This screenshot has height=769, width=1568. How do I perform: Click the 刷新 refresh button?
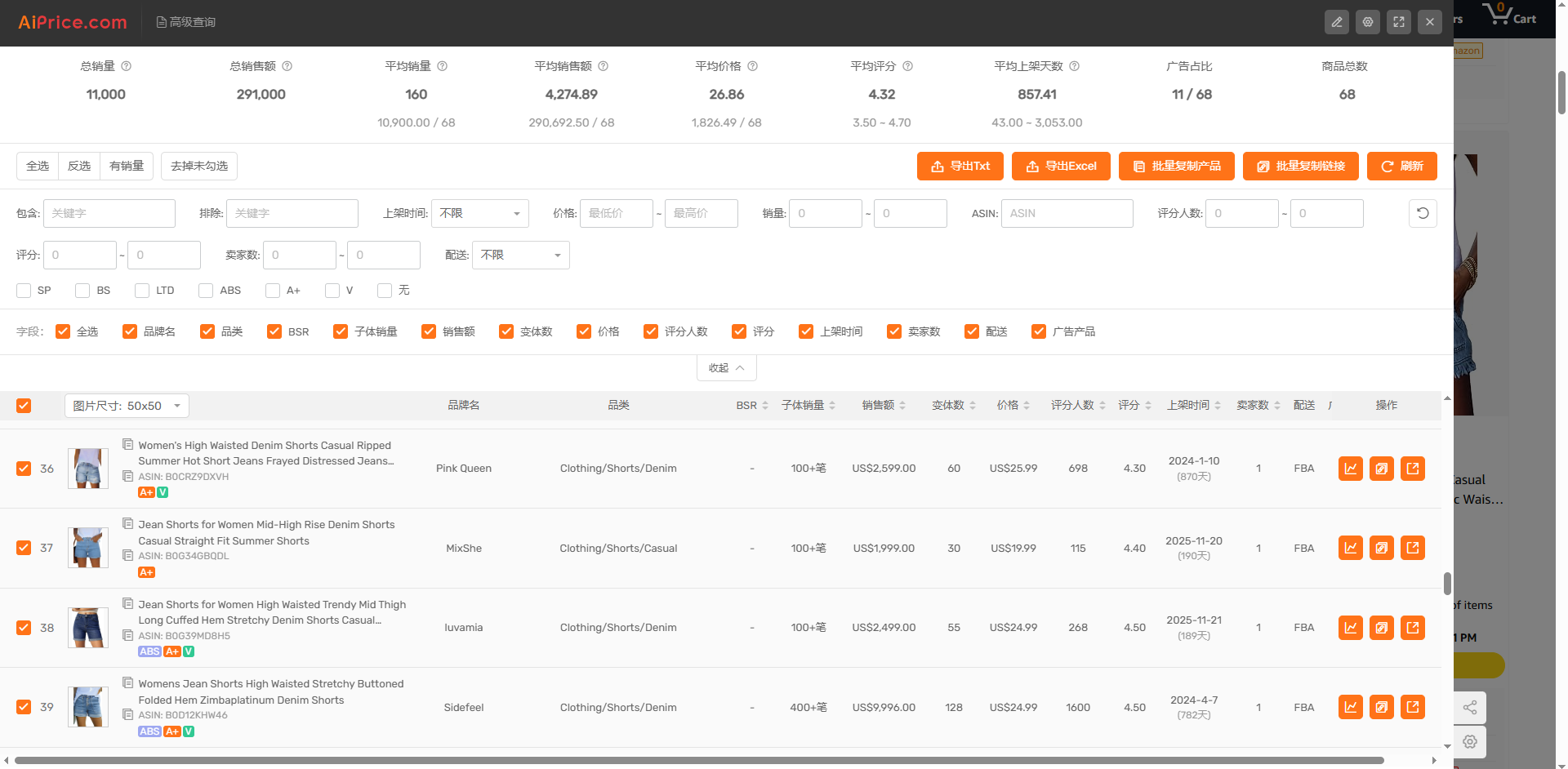1402,166
